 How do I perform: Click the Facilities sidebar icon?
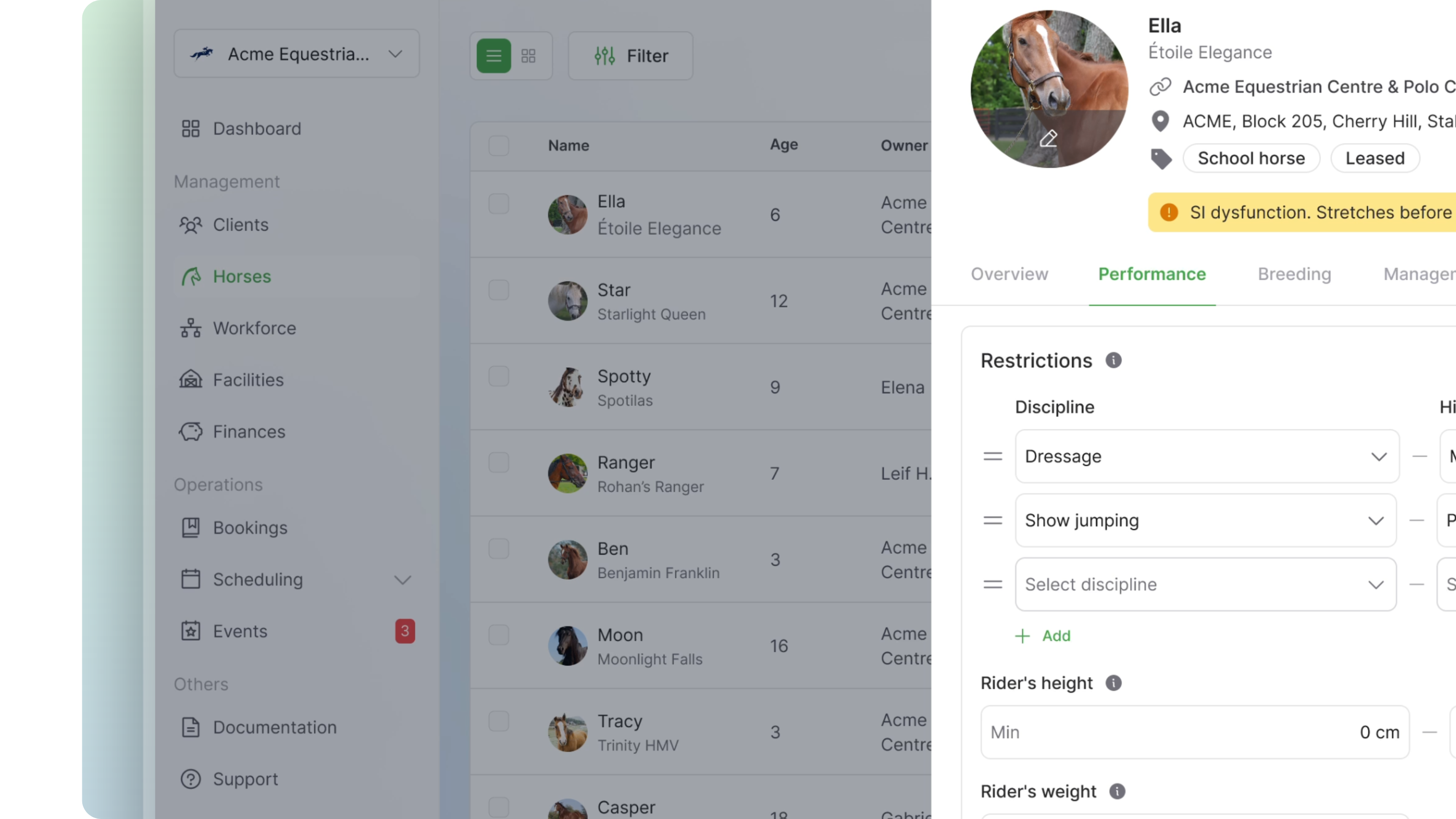[x=190, y=379]
